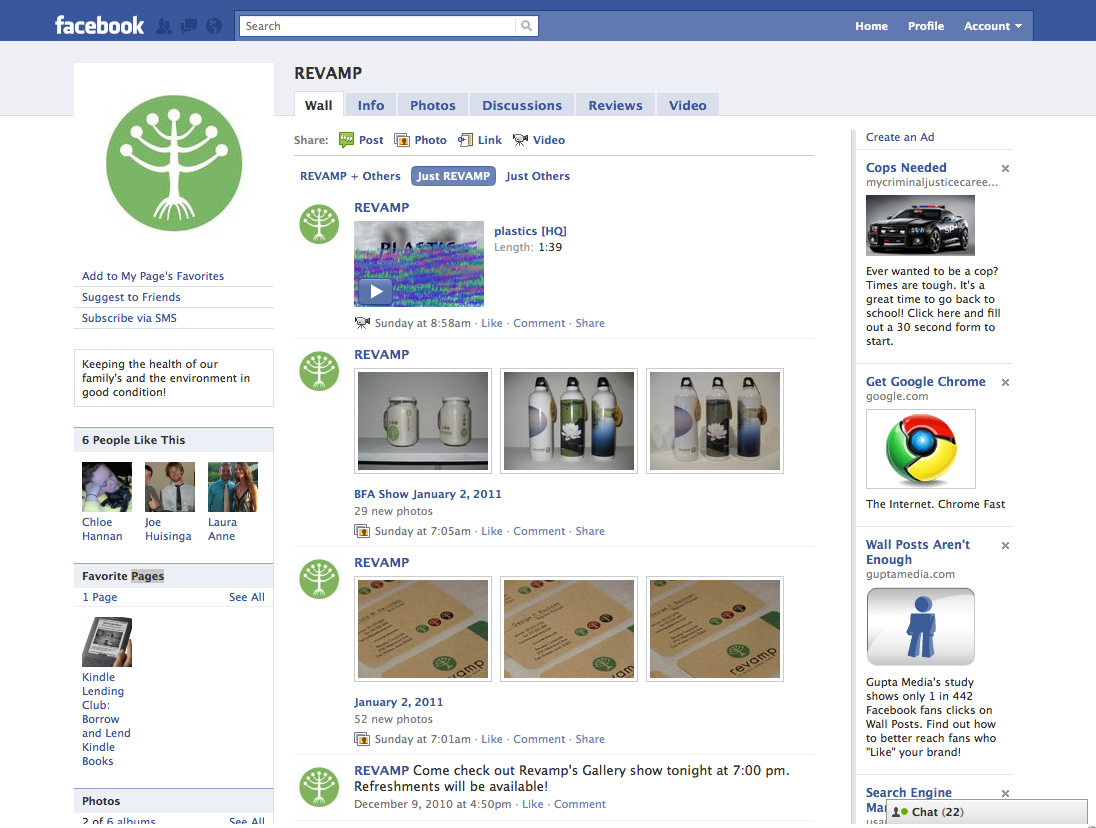
Task: Click Suggest to Friends
Action: click(x=131, y=297)
